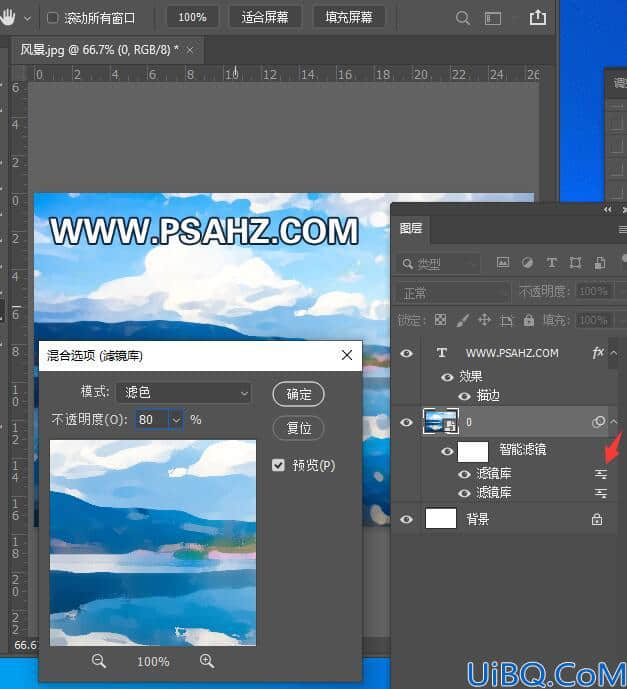Open the workspace layout icon
Image resolution: width=627 pixels, height=689 pixels.
(x=493, y=18)
